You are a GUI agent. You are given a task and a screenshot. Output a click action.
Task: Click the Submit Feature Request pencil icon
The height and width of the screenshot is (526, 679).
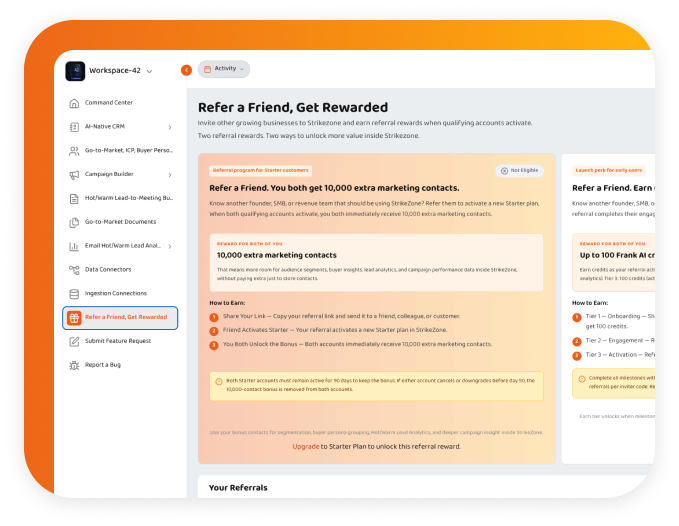tap(74, 341)
